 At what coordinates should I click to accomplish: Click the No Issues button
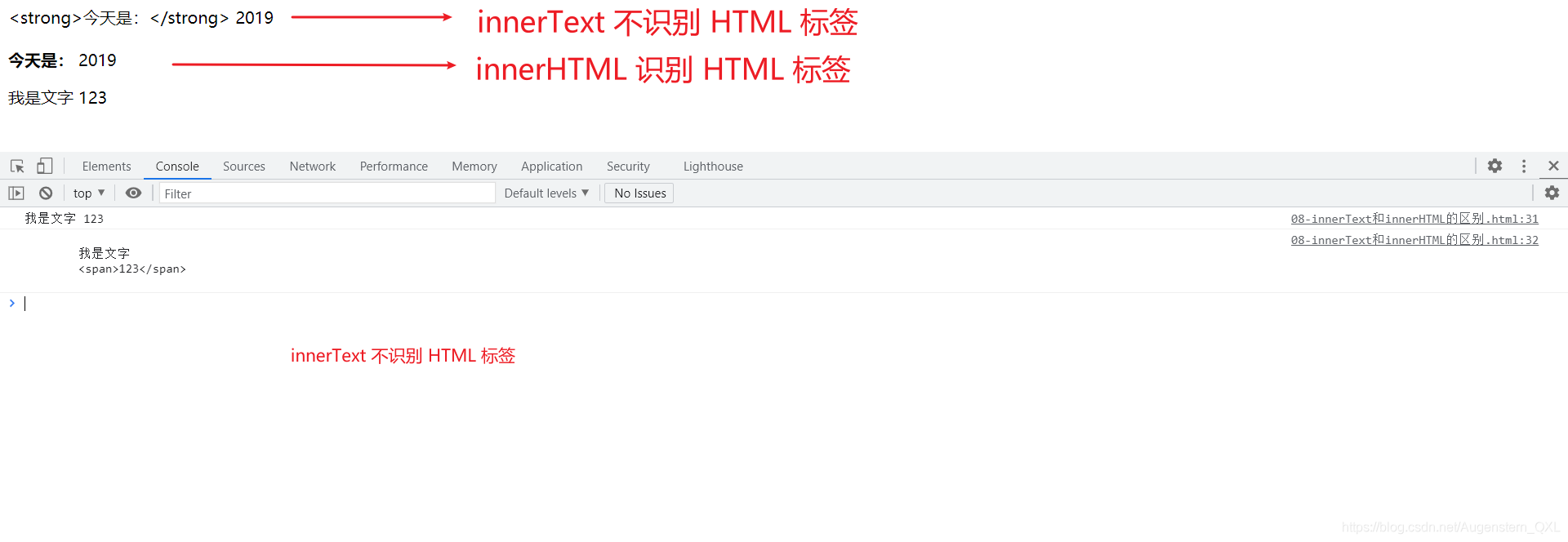click(x=639, y=193)
